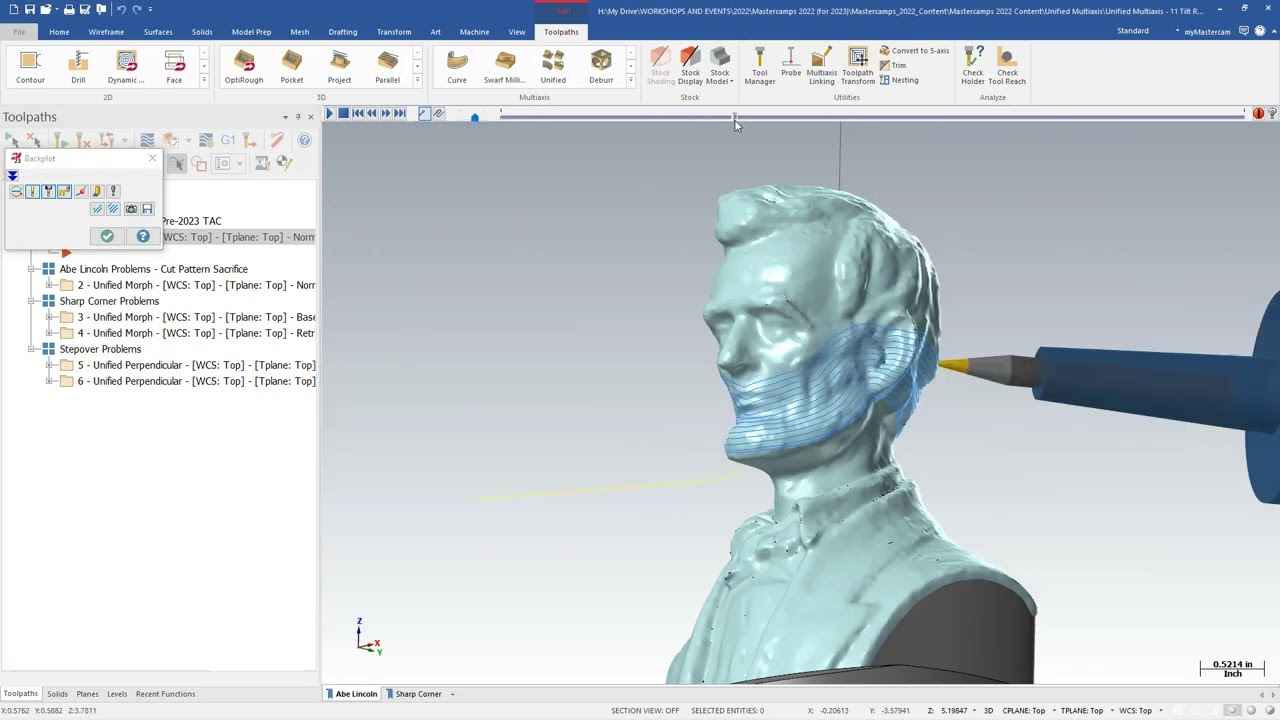Switch to the Model Prep ribbon tab

[x=251, y=32]
